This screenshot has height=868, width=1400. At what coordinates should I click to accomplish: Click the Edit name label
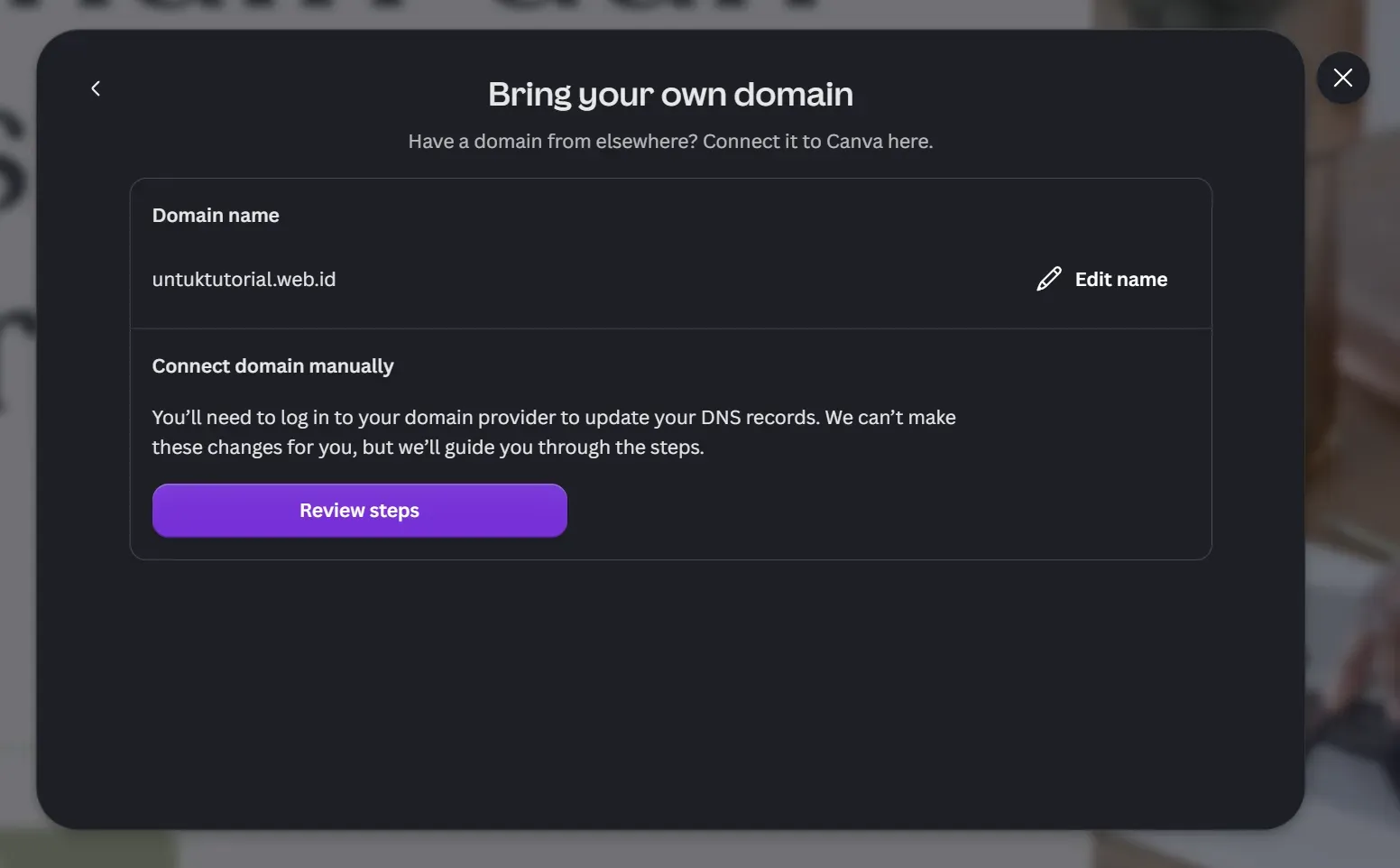click(x=1120, y=280)
